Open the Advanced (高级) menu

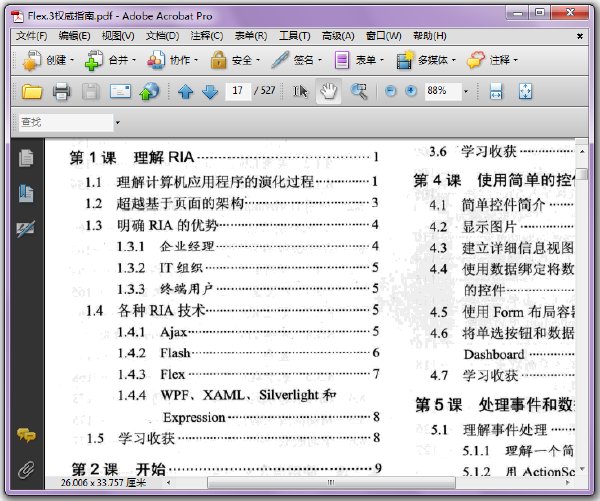[x=338, y=36]
